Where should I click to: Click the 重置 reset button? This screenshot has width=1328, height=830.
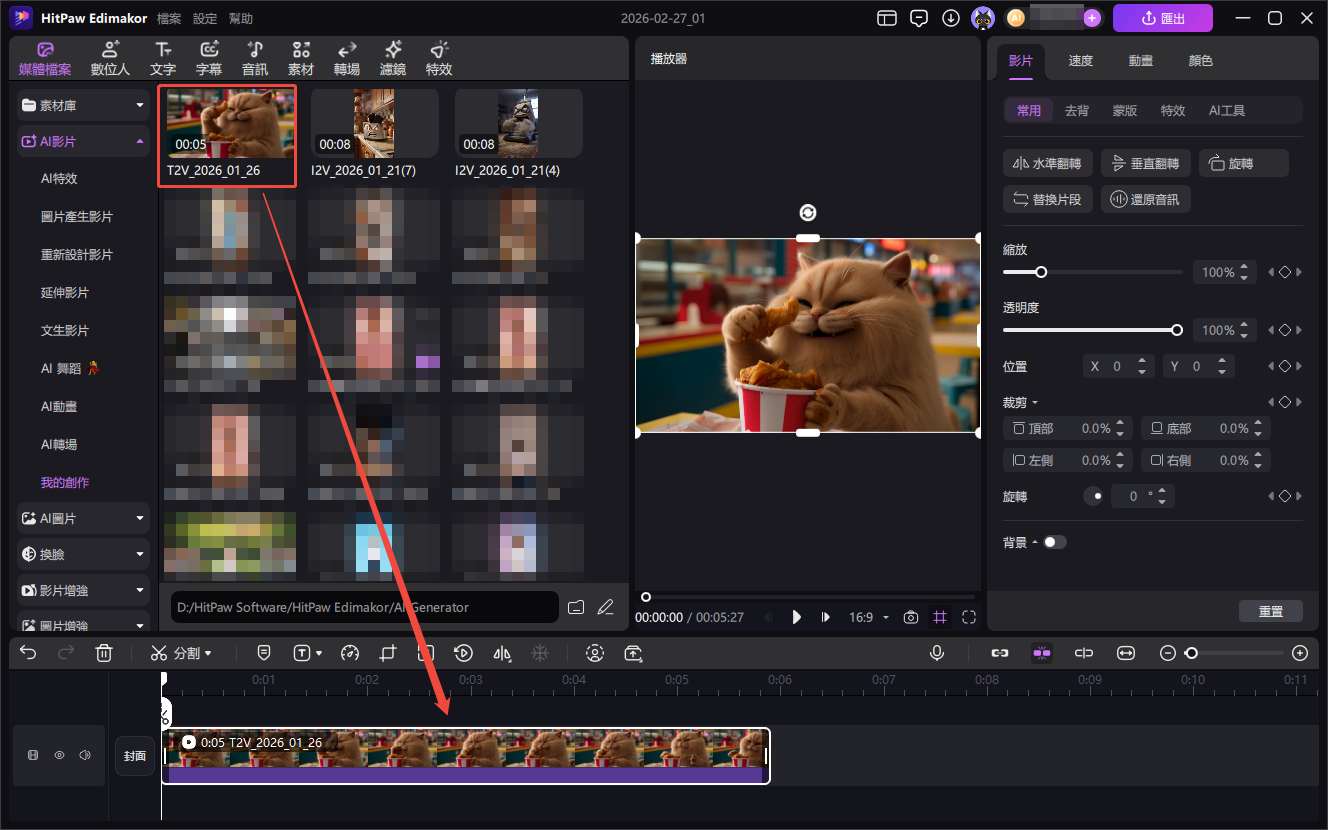1270,612
